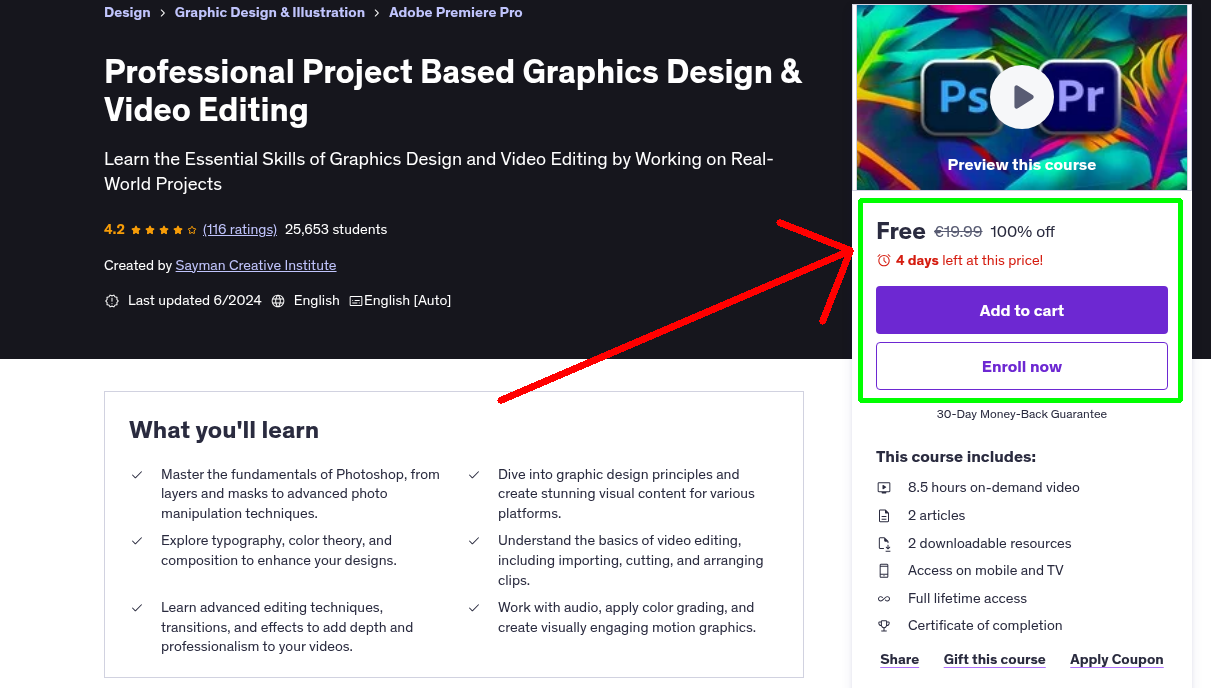This screenshot has height=688, width=1211.
Task: Click Gift this course
Action: pos(995,659)
